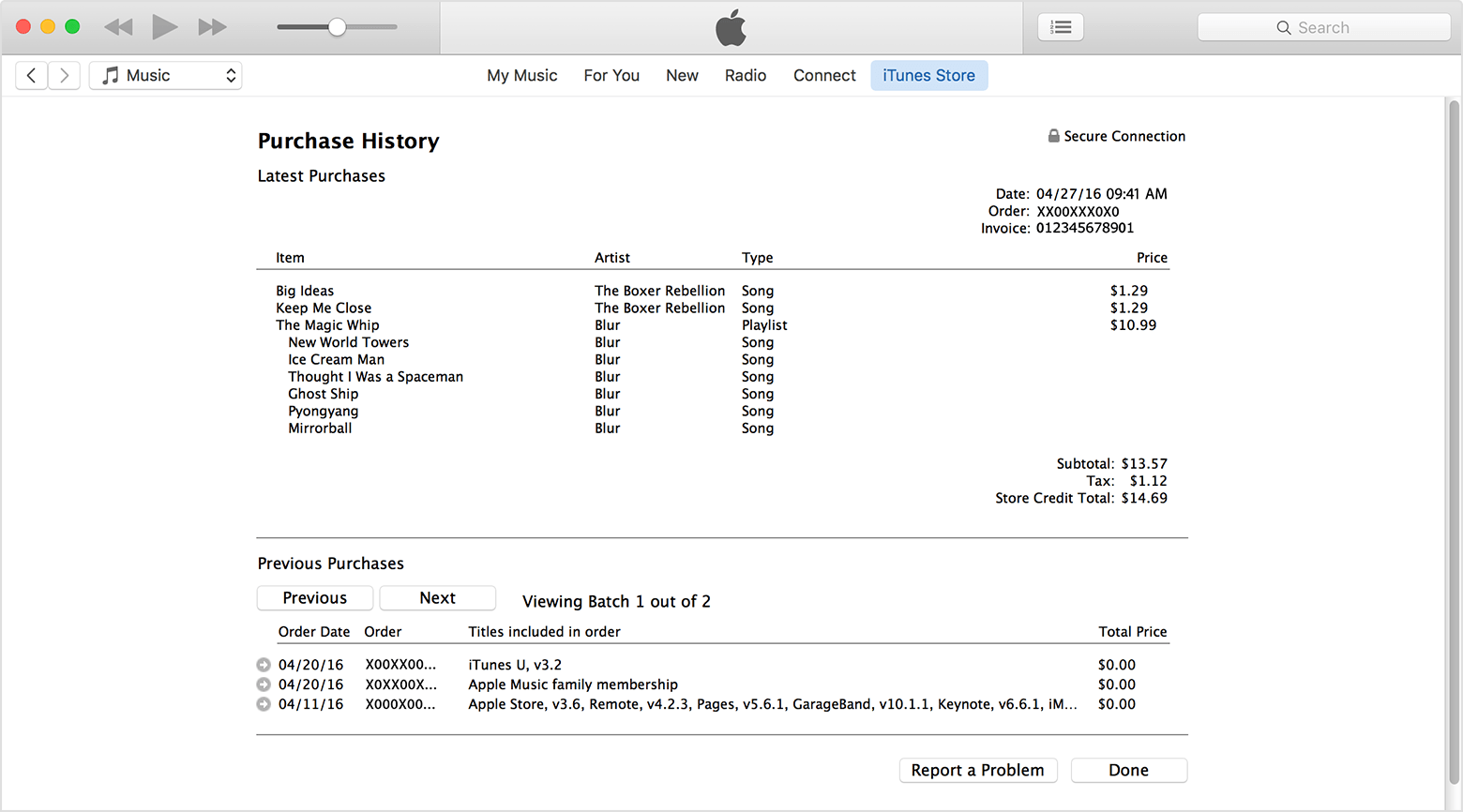Expand the iTunes U order arrow

click(x=264, y=665)
